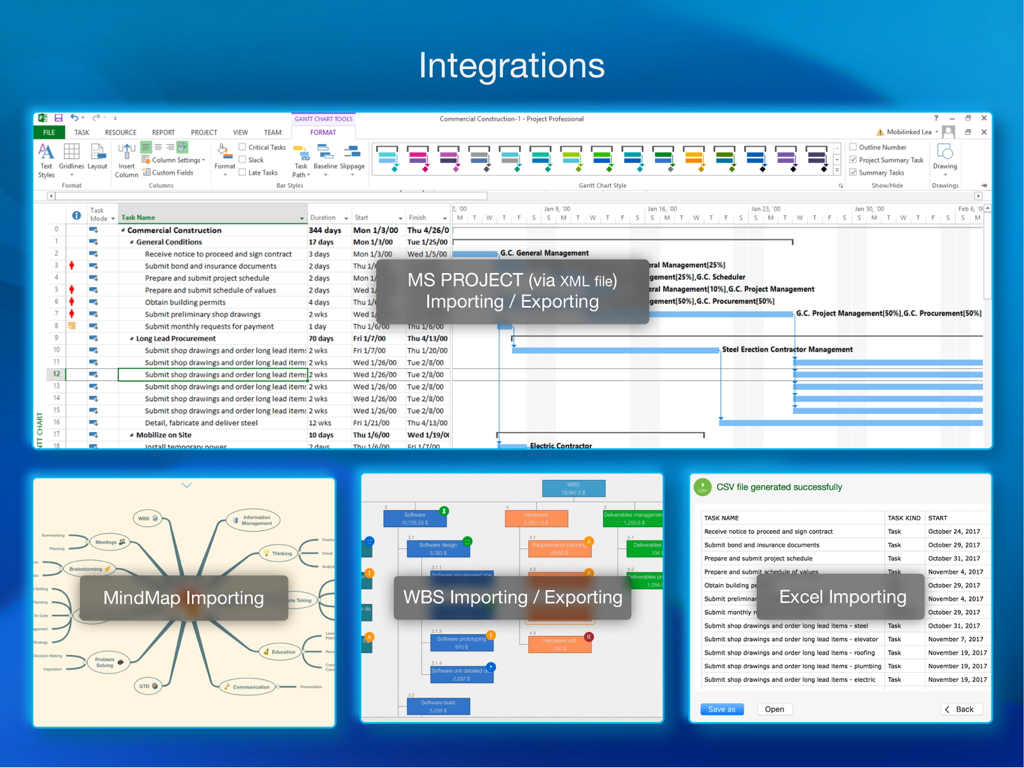
Task: Open Custom Fields
Action: pyautogui.click(x=173, y=172)
